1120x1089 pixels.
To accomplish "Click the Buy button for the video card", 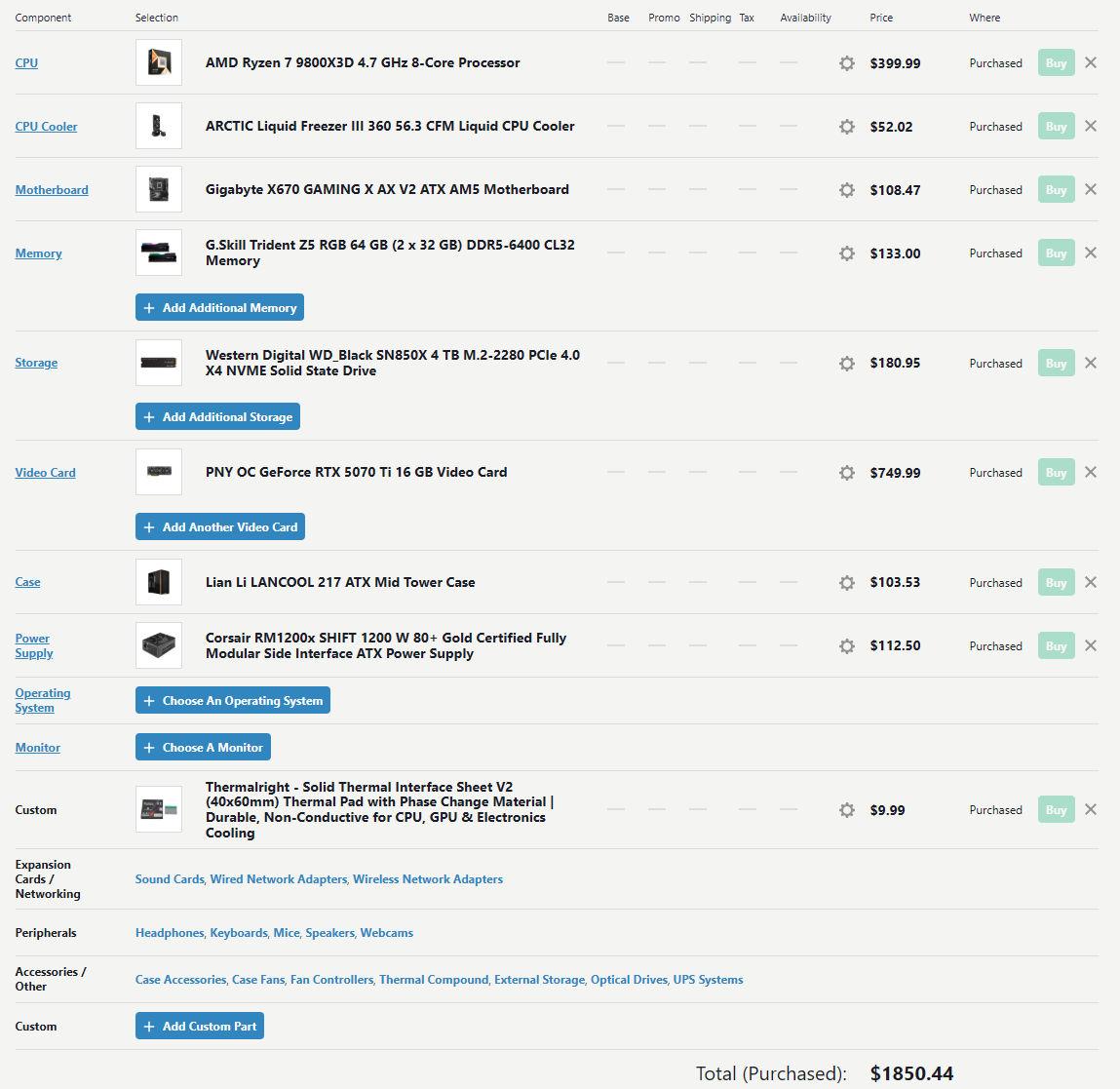I will tap(1056, 472).
